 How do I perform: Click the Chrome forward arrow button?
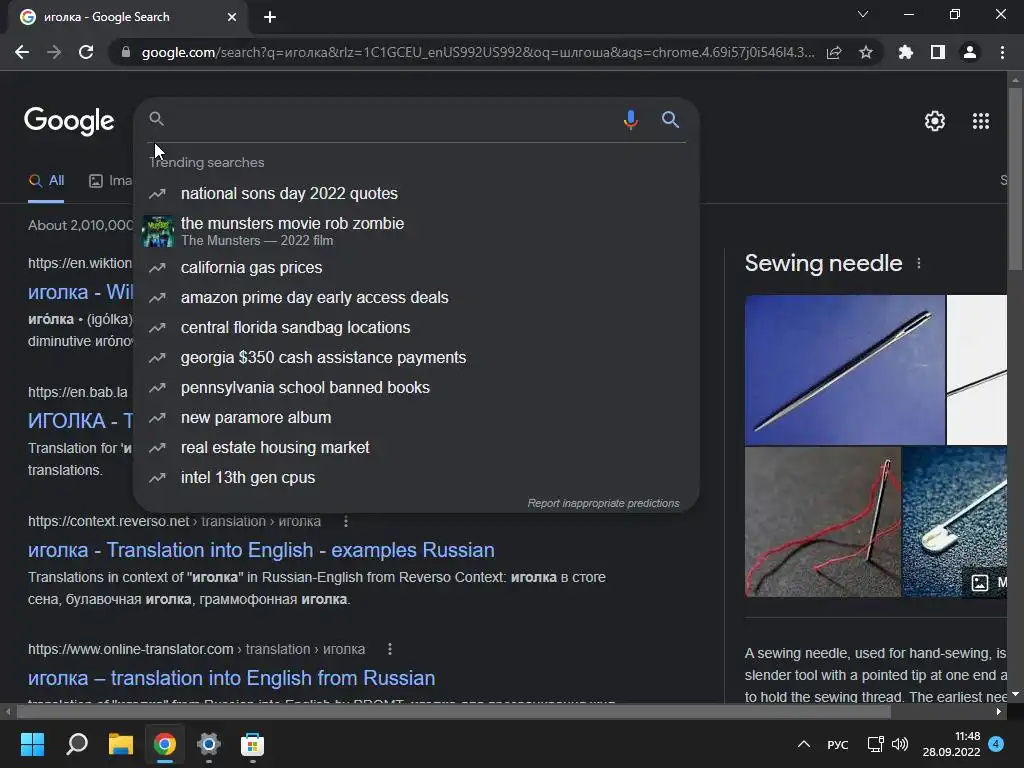[x=54, y=52]
